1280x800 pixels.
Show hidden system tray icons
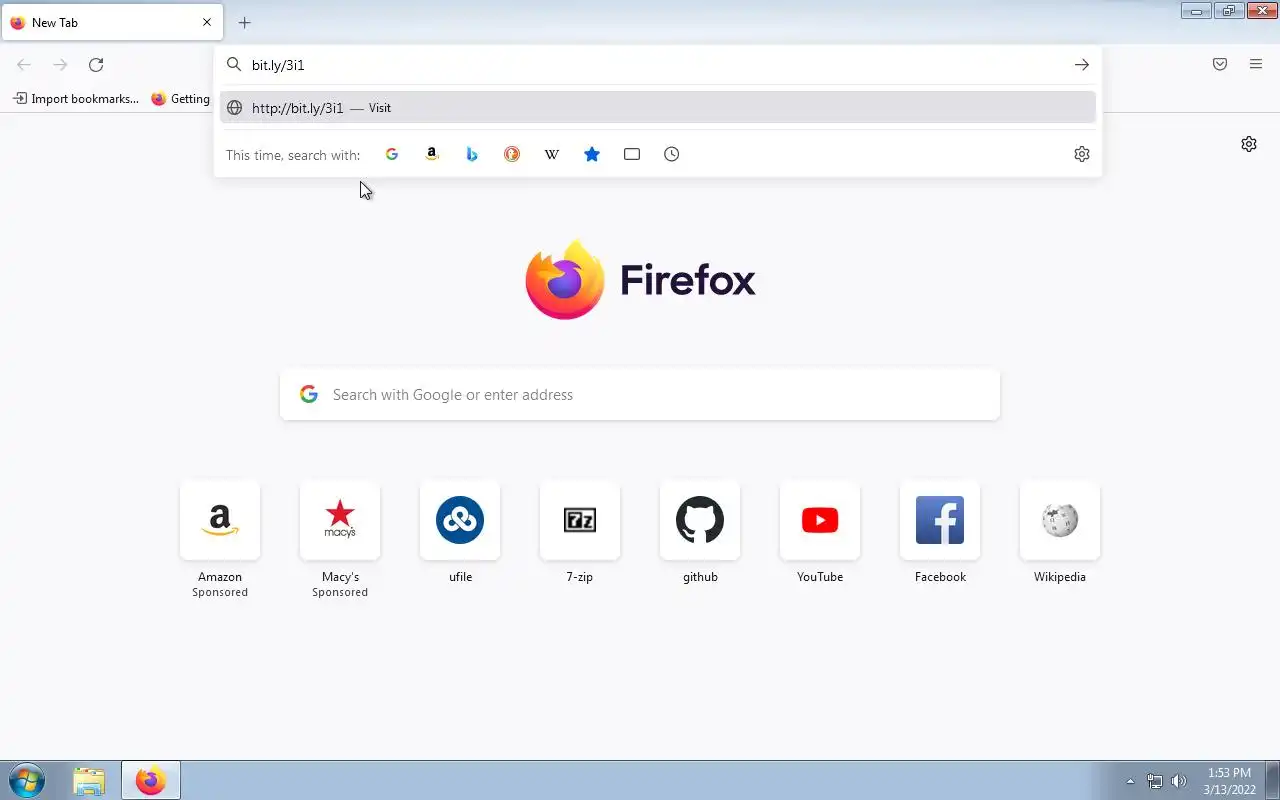coord(1131,782)
